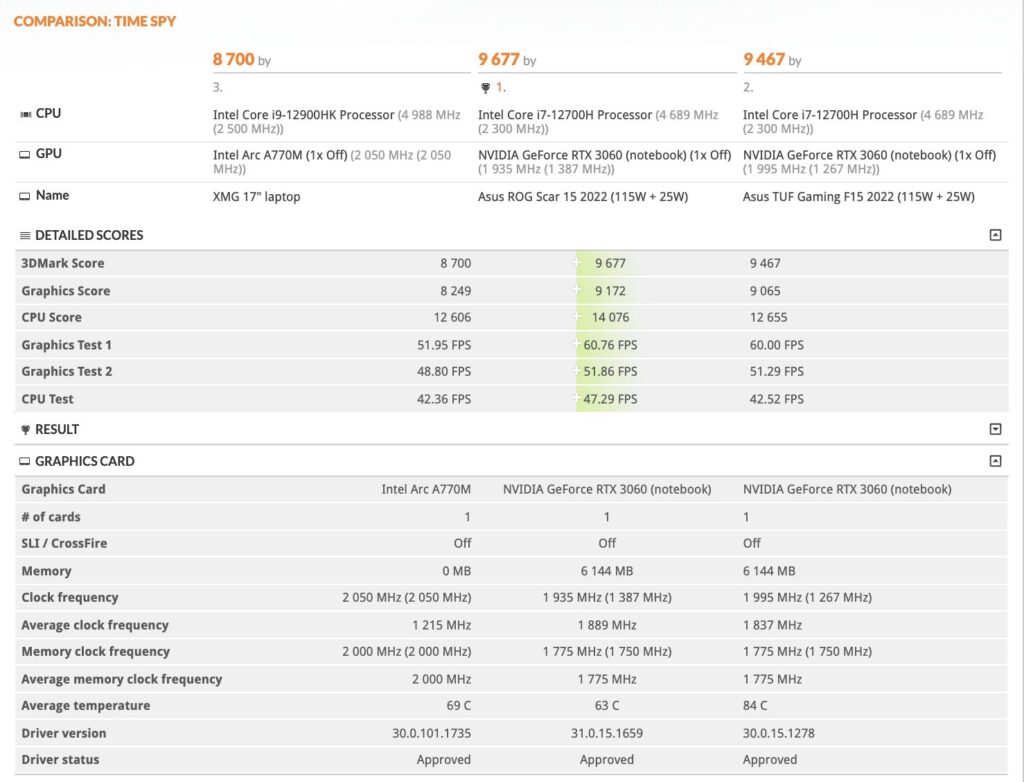This screenshot has width=1024, height=782.
Task: Click the Graphics Score row label
Action: 65,291
